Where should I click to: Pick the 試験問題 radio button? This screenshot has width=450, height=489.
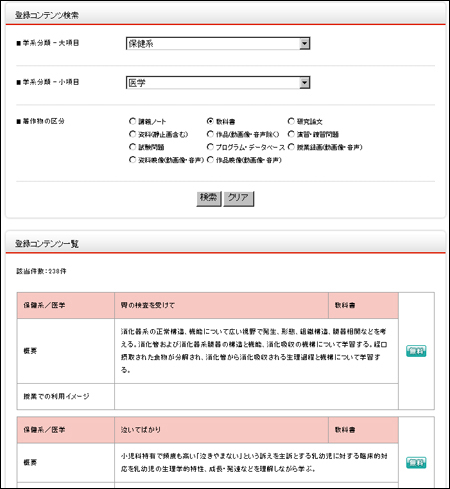tap(132, 147)
